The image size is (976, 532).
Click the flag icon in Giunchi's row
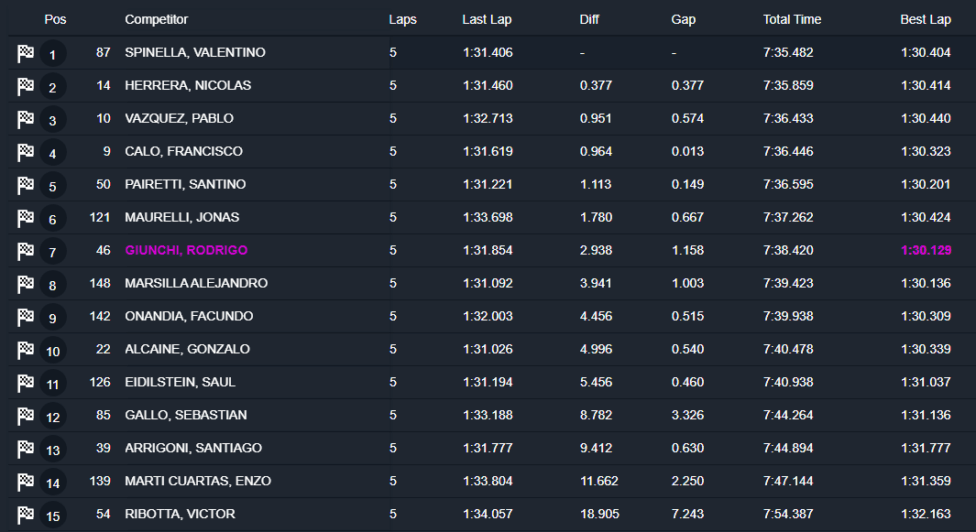pyautogui.click(x=26, y=252)
